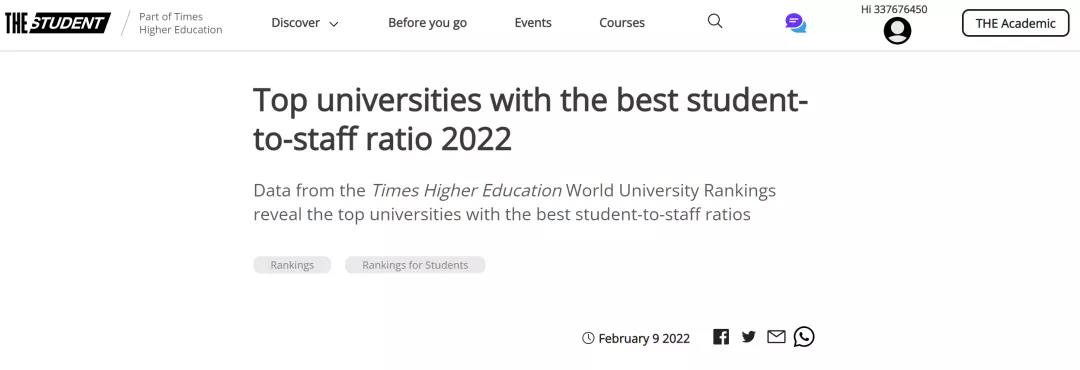Click the Hi 337676450 account greeting
Viewport: 1080px width, 370px height.
894,9
